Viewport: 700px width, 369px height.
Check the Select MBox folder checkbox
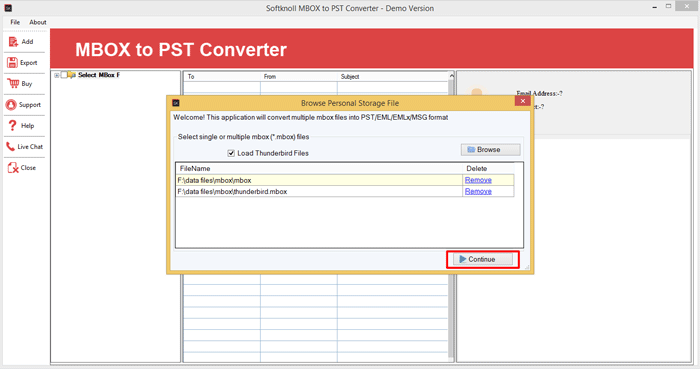64,75
